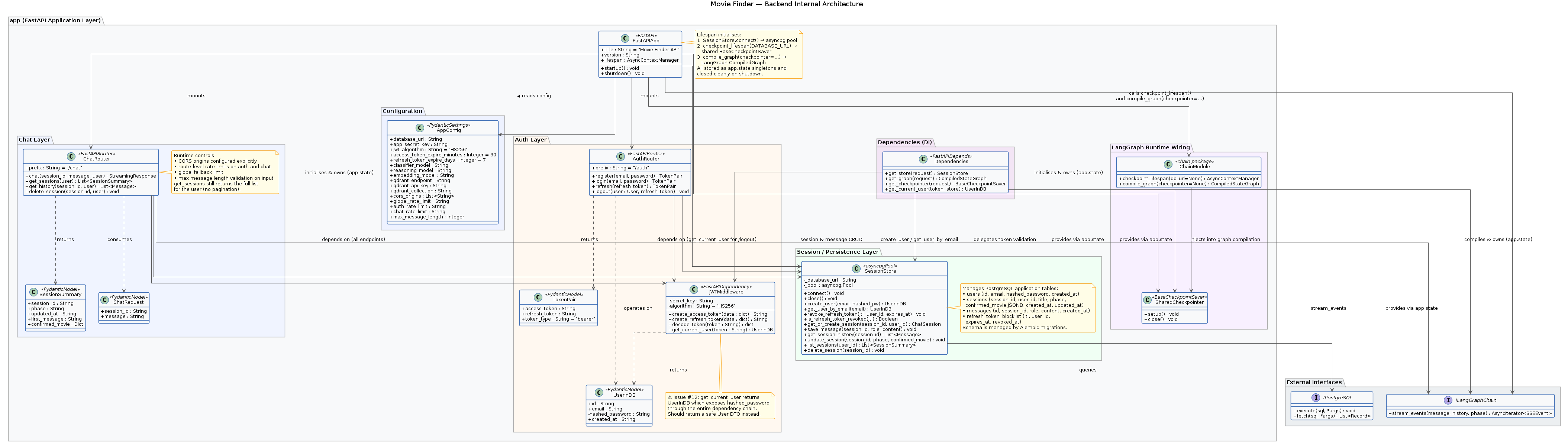Select the app (FastAPI Application Layer) package label

click(x=55, y=21)
